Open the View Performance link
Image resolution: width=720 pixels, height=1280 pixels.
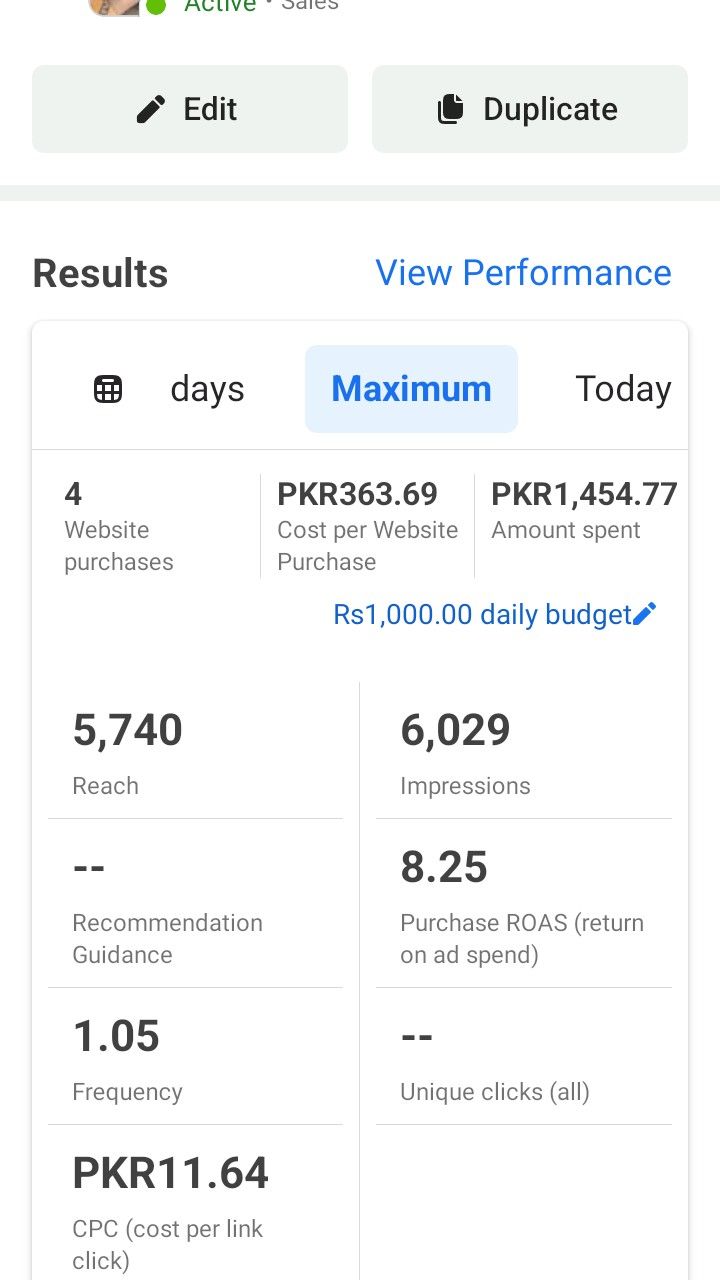(x=523, y=273)
